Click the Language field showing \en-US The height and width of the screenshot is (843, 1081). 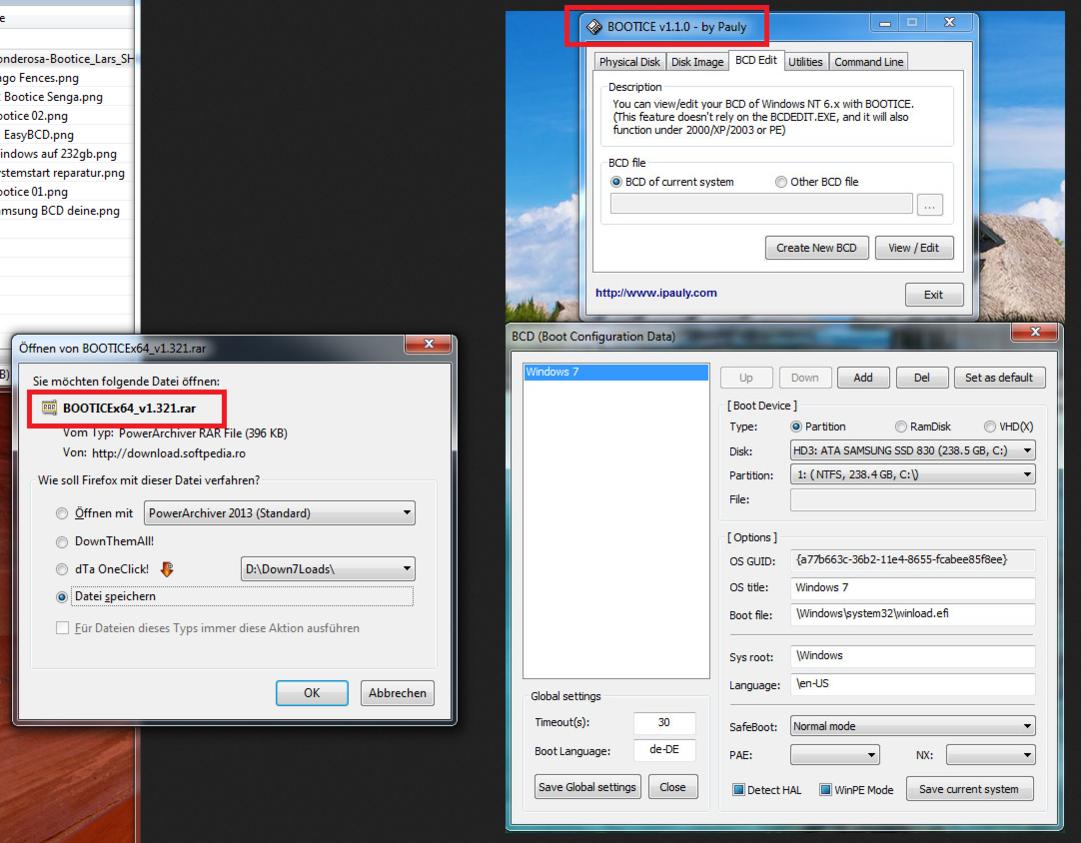pyautogui.click(x=913, y=684)
